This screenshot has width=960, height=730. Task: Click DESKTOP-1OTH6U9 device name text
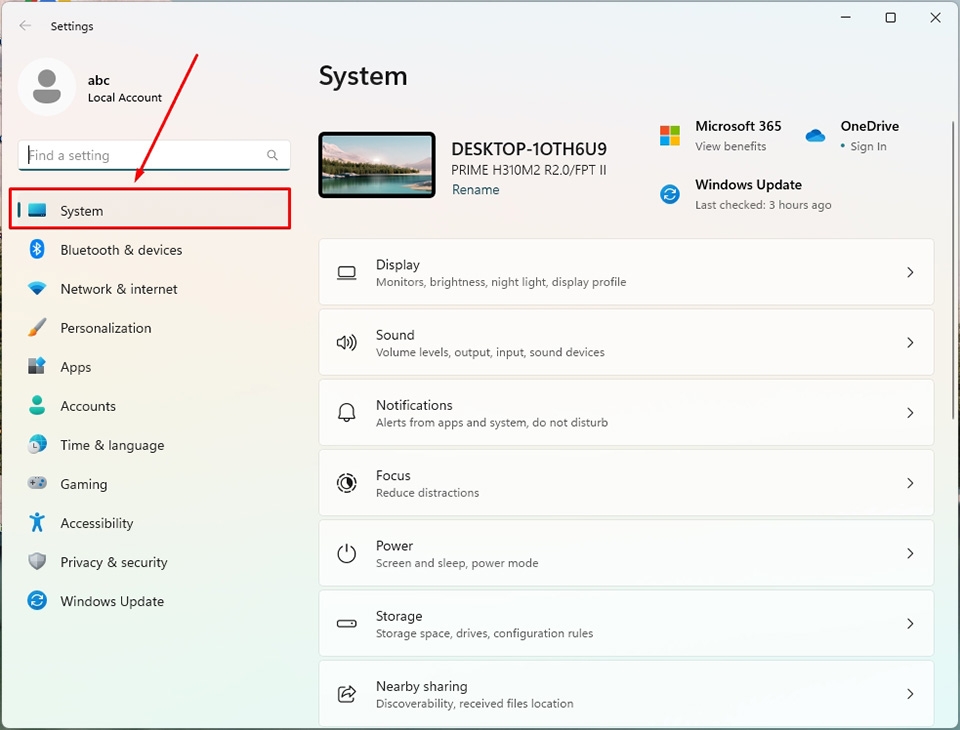529,149
